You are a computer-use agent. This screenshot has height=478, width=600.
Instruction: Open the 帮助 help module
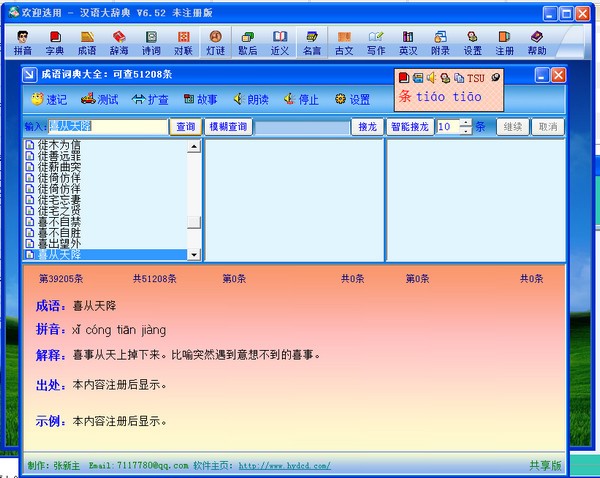click(537, 43)
